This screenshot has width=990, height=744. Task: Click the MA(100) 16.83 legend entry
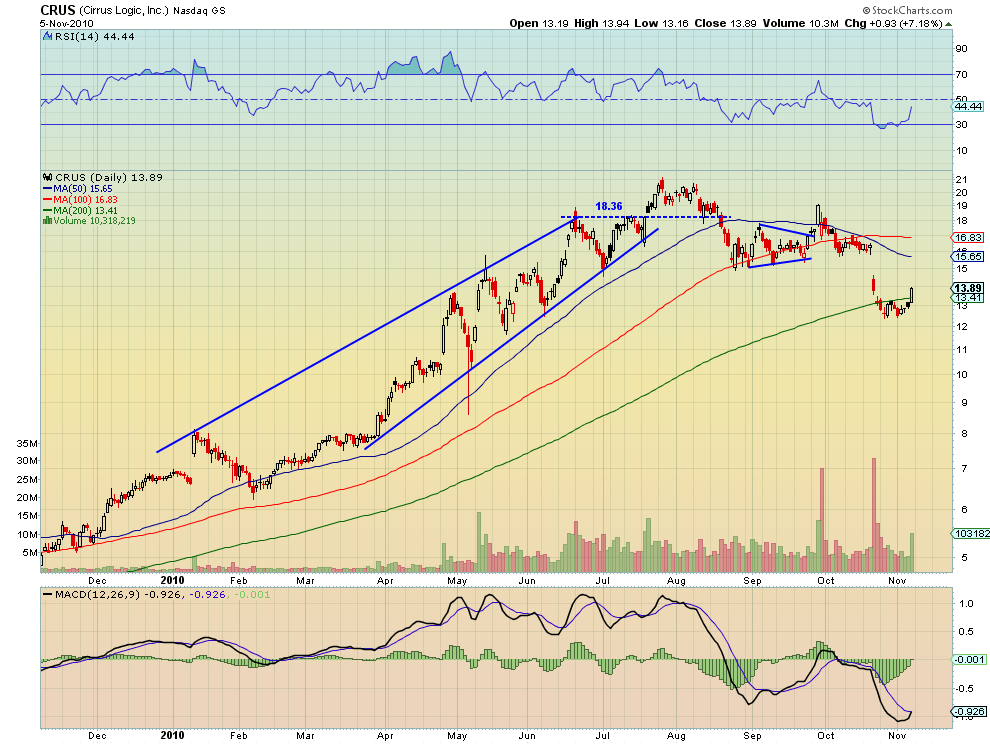(85, 200)
